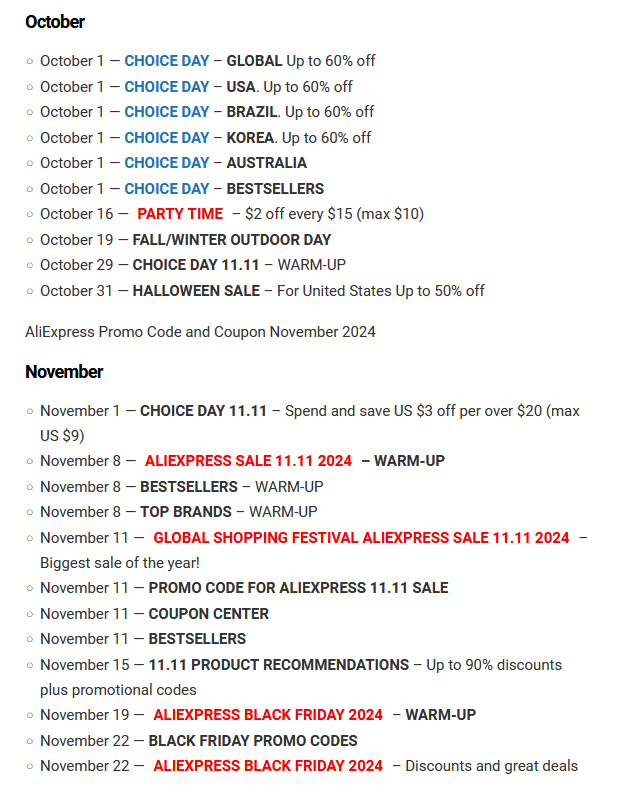Open GLOBAL SHOPPING FESTIVAL ALIEXPRESS SALE link
Screen dimensions: 621x785
pyautogui.click(x=361, y=538)
